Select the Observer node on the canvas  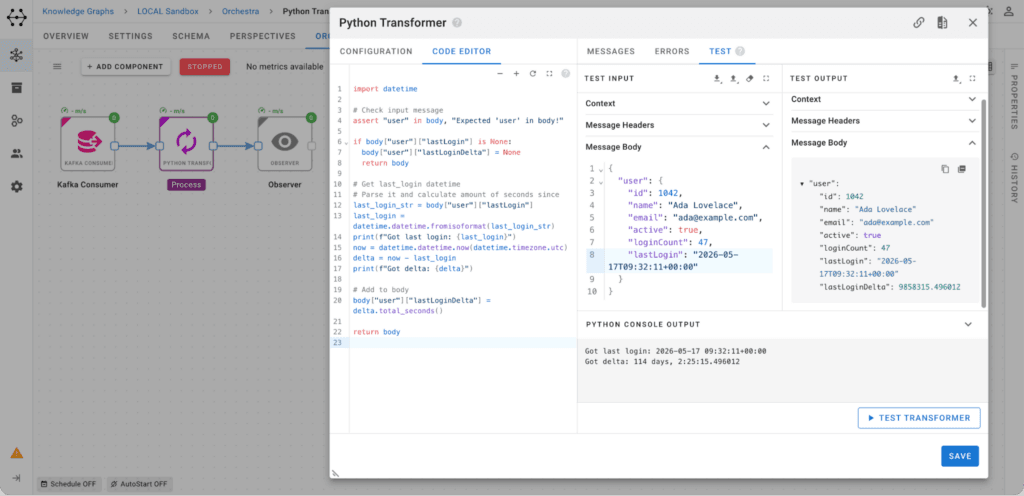283,144
